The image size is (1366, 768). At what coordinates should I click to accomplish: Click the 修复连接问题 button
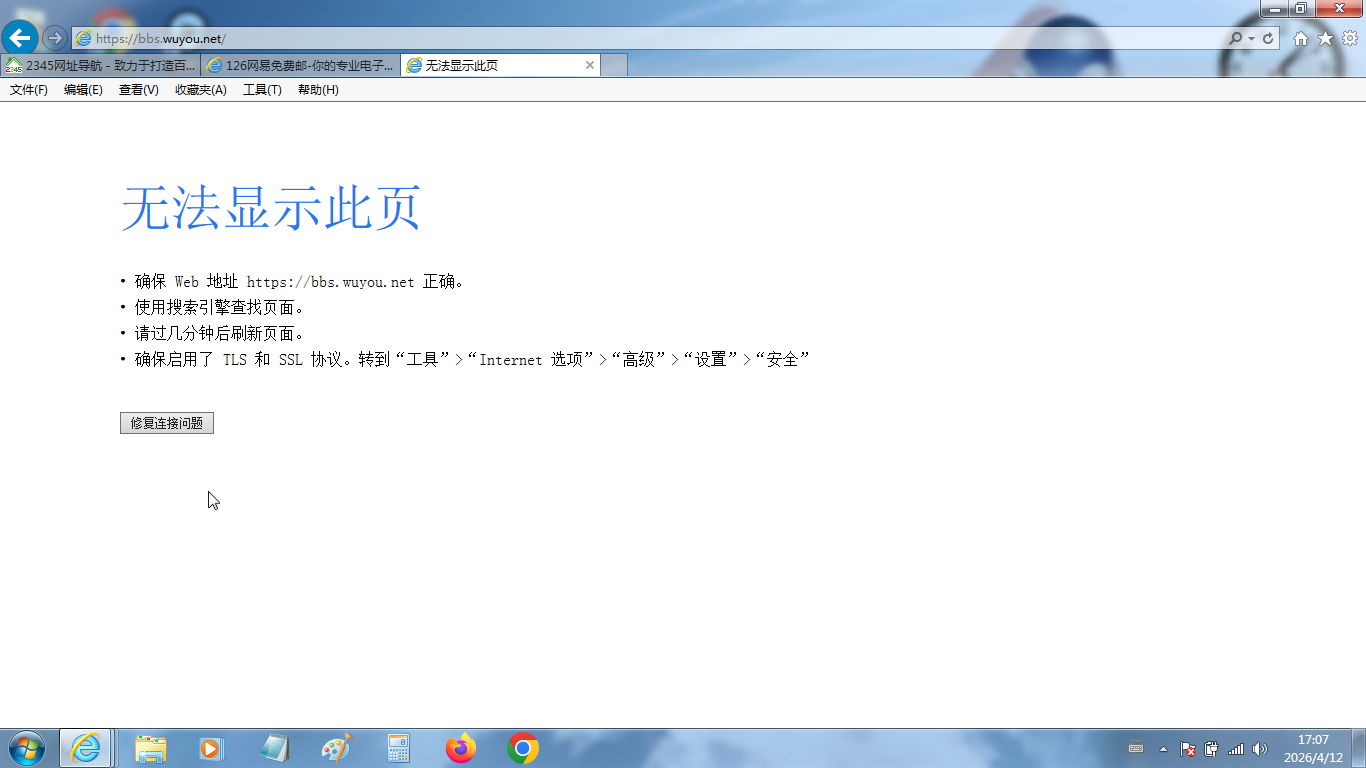167,423
